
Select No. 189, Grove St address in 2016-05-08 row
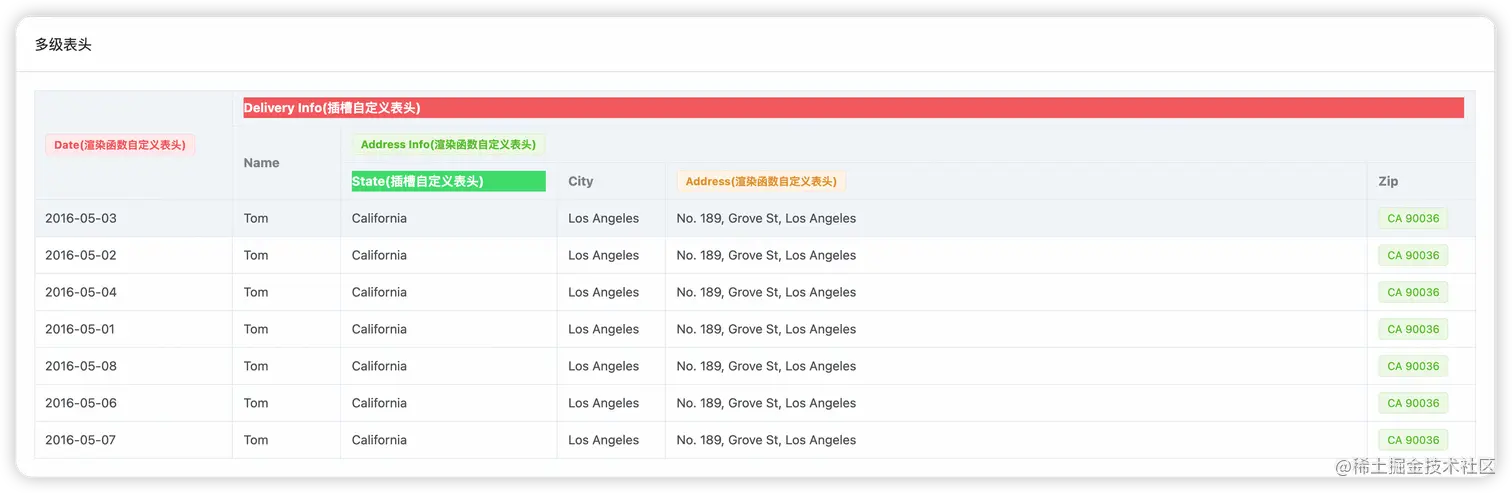point(766,366)
